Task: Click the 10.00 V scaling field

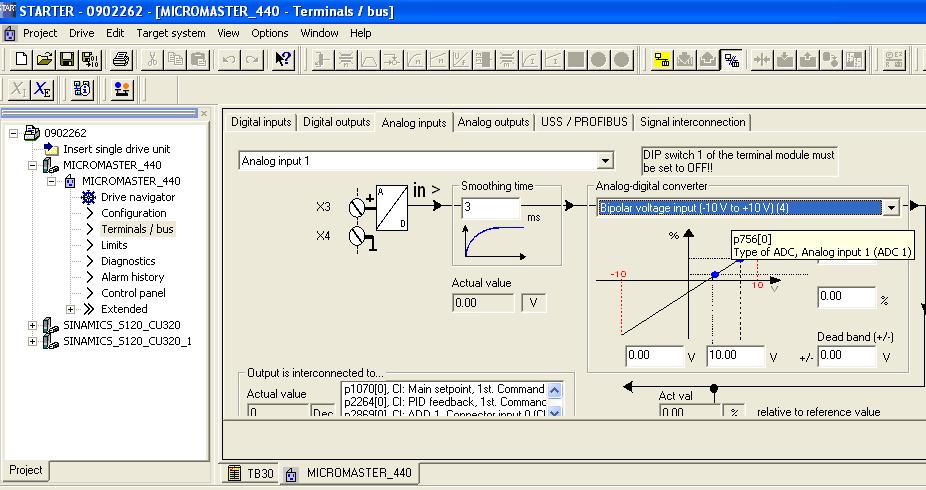Action: (735, 355)
